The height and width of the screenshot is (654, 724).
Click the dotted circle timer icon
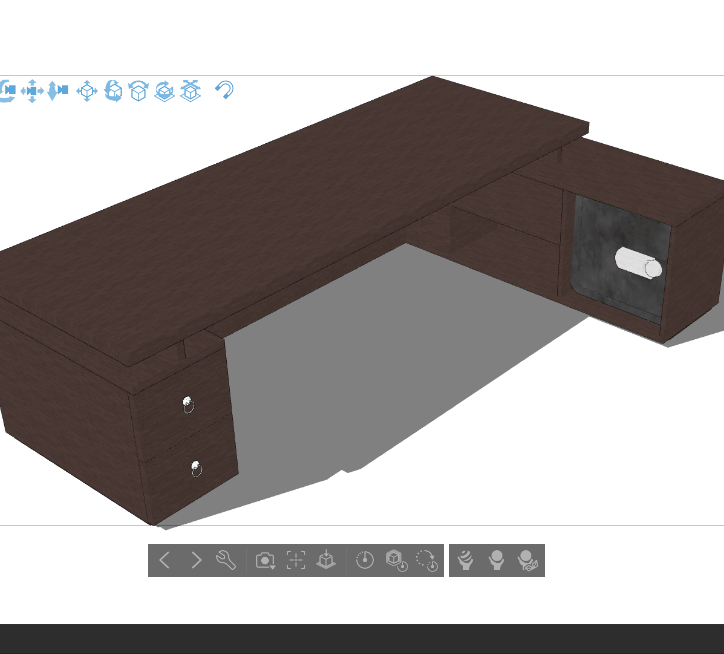(x=427, y=560)
